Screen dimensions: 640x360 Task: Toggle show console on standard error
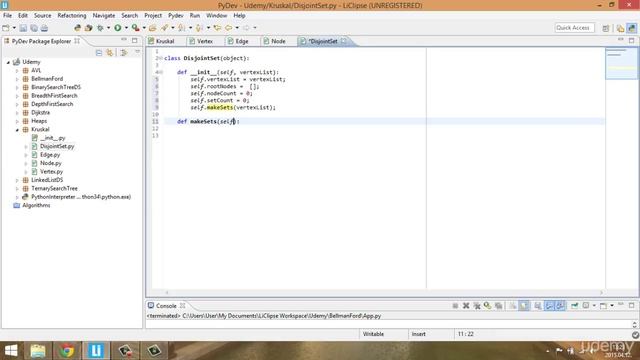tap(560, 306)
